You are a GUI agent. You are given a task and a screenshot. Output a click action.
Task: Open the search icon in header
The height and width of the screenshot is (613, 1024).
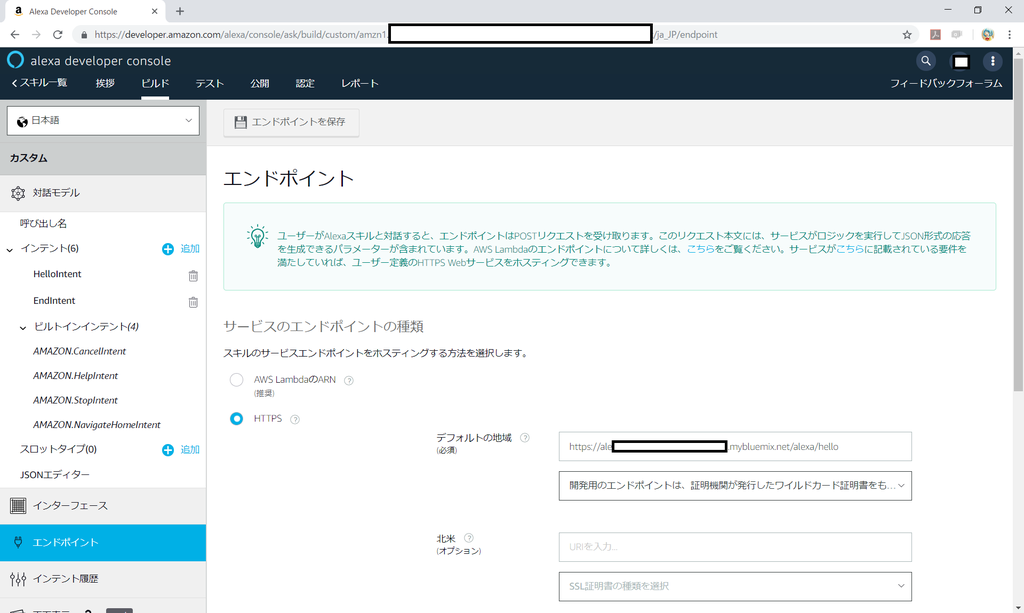click(x=925, y=61)
